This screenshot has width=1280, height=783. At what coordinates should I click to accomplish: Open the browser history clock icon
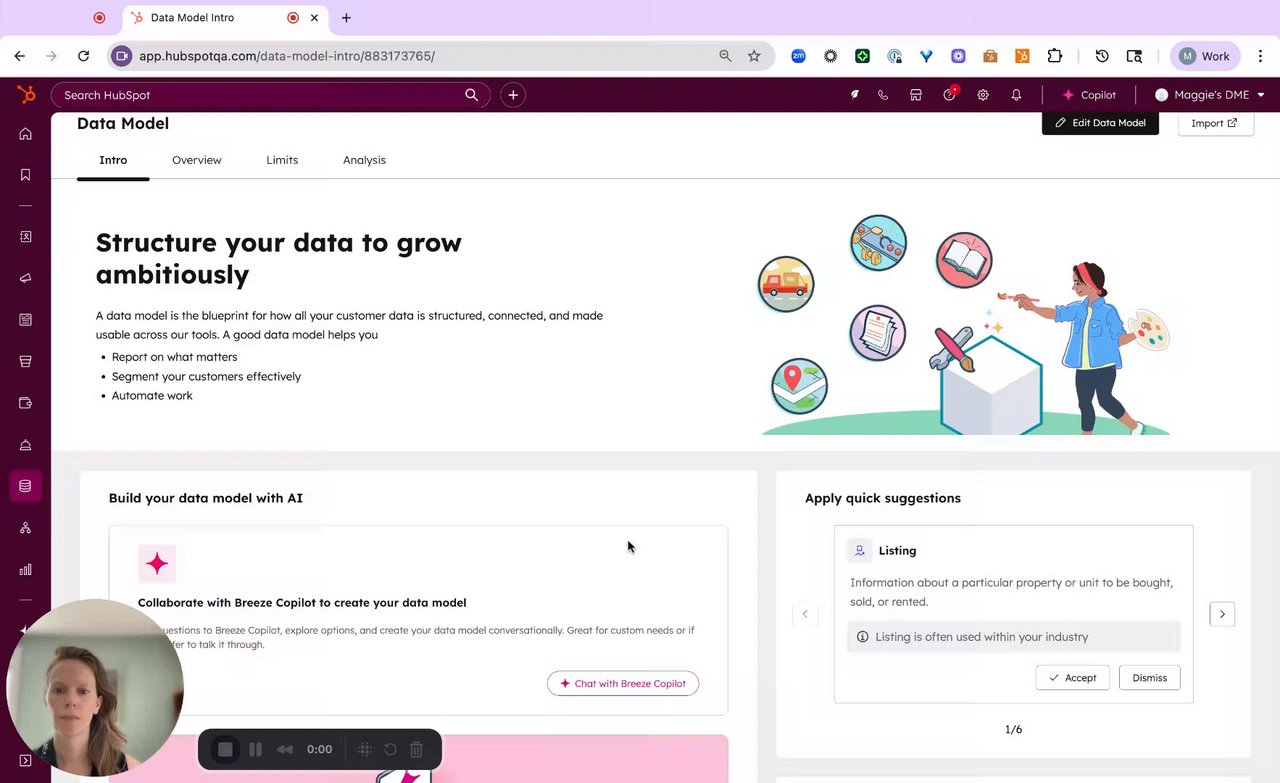(1102, 56)
